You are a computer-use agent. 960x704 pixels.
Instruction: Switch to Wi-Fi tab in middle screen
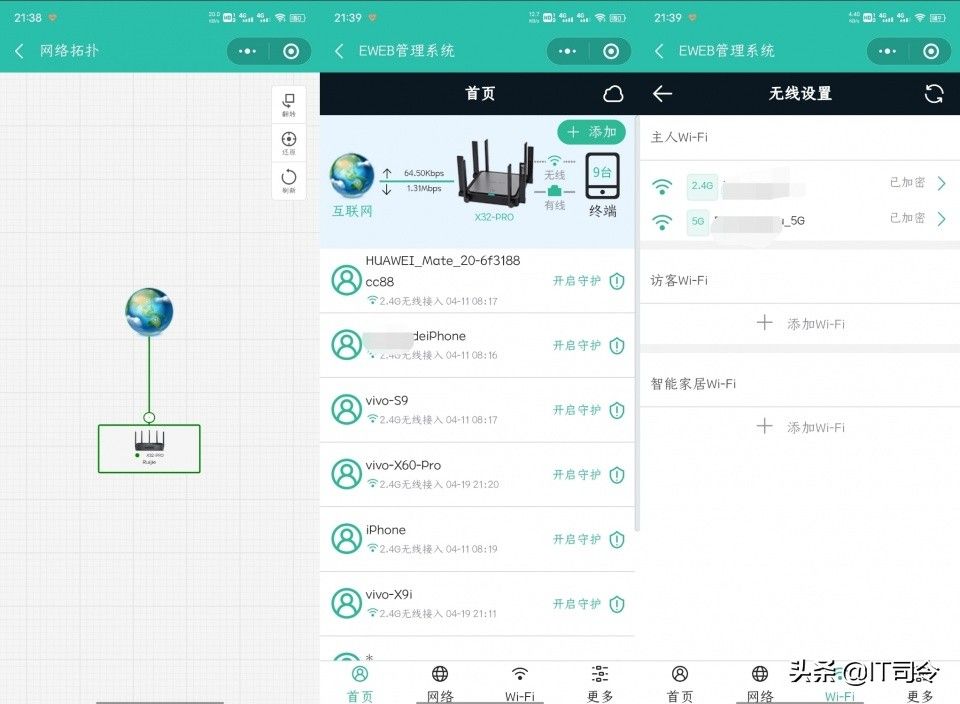[x=520, y=684]
